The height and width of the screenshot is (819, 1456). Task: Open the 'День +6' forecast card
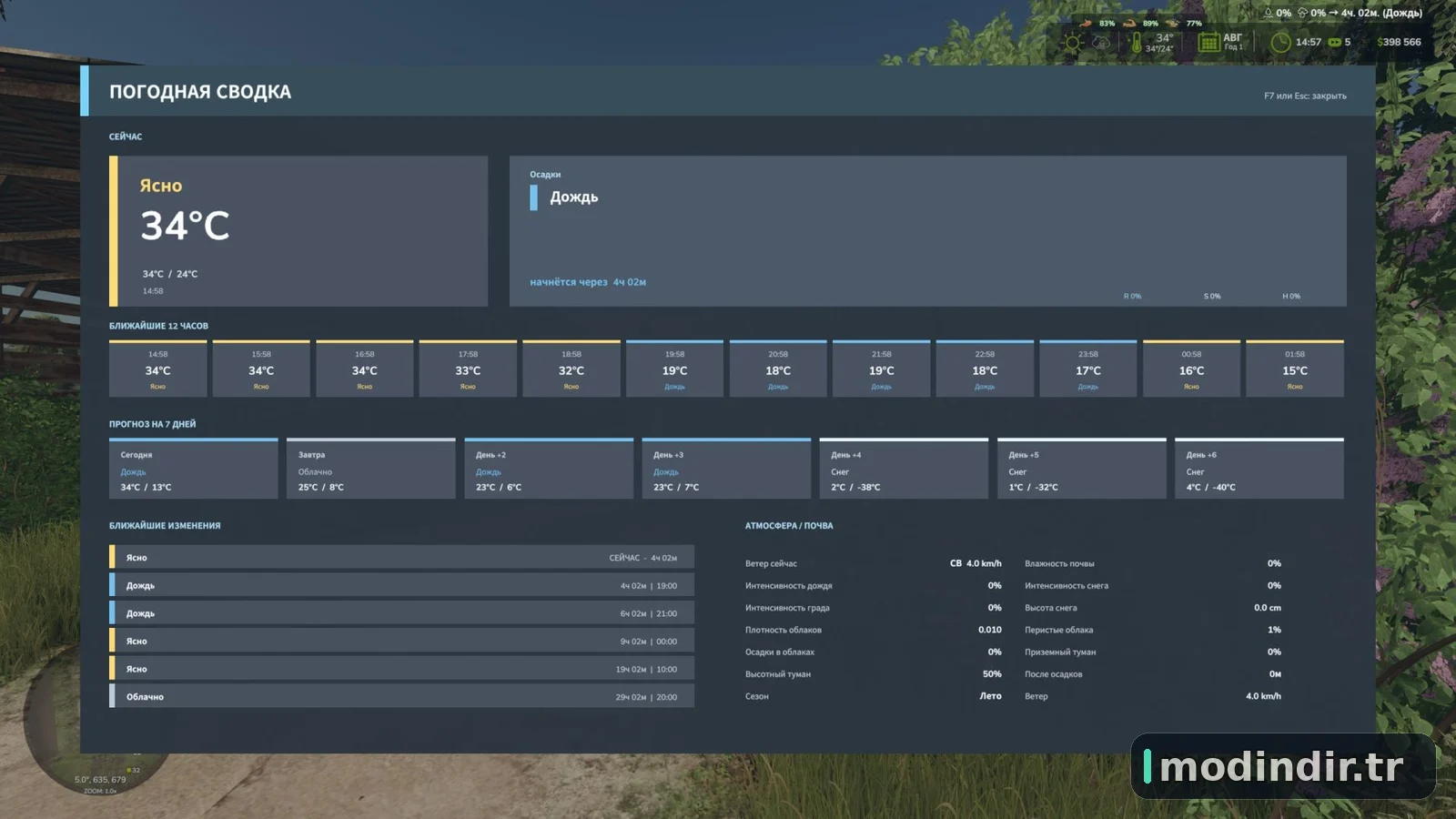coord(1259,469)
